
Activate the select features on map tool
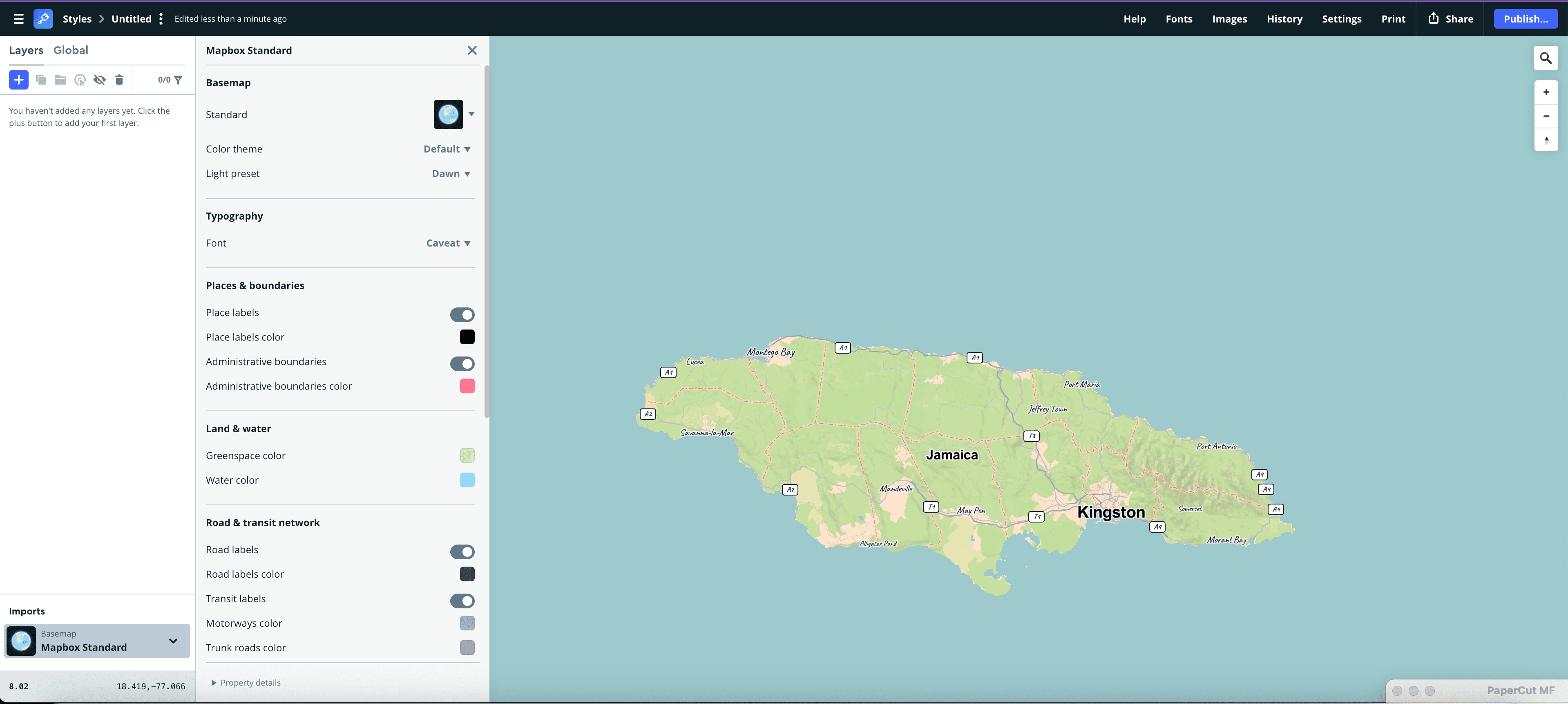(80, 80)
